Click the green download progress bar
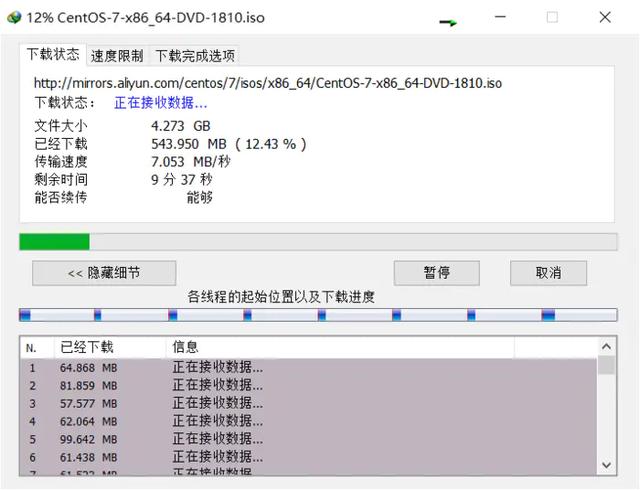This screenshot has width=640, height=490. pyautogui.click(x=318, y=242)
